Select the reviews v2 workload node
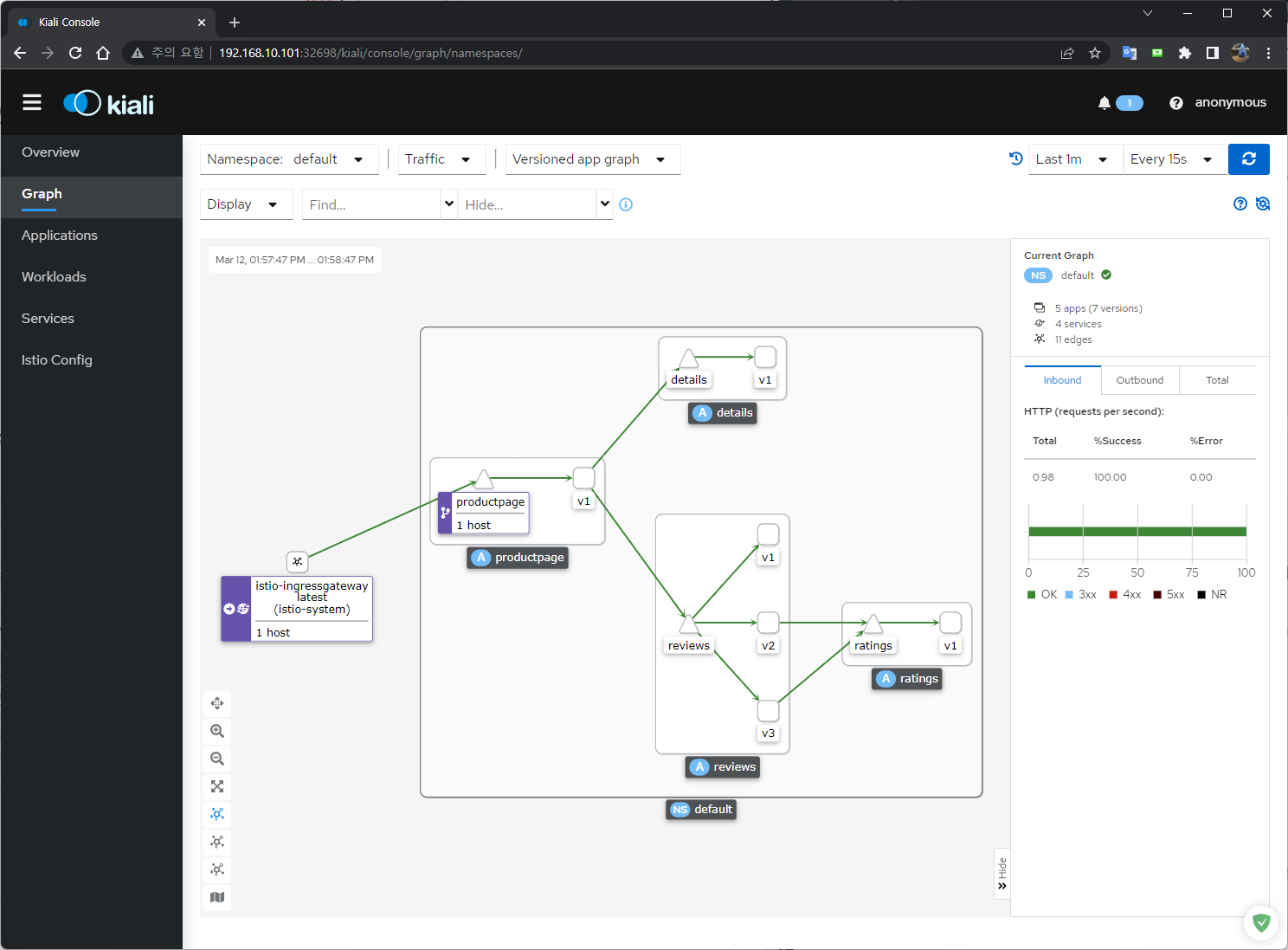Viewport: 1288px width, 950px height. [x=768, y=623]
